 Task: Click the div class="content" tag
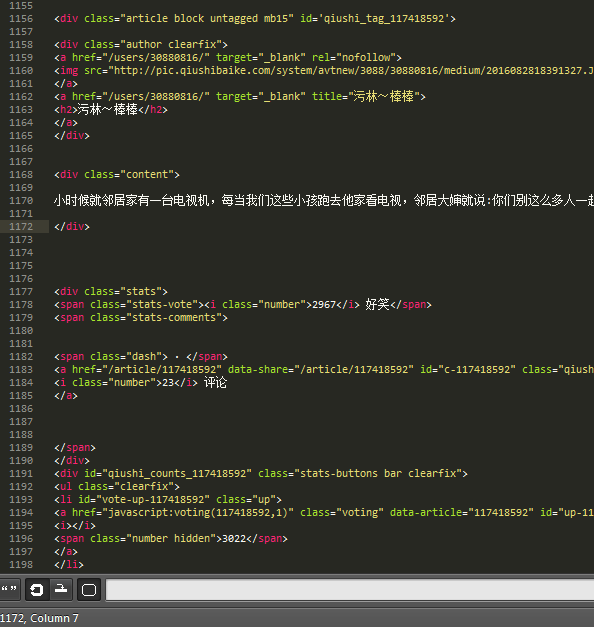click(x=117, y=174)
